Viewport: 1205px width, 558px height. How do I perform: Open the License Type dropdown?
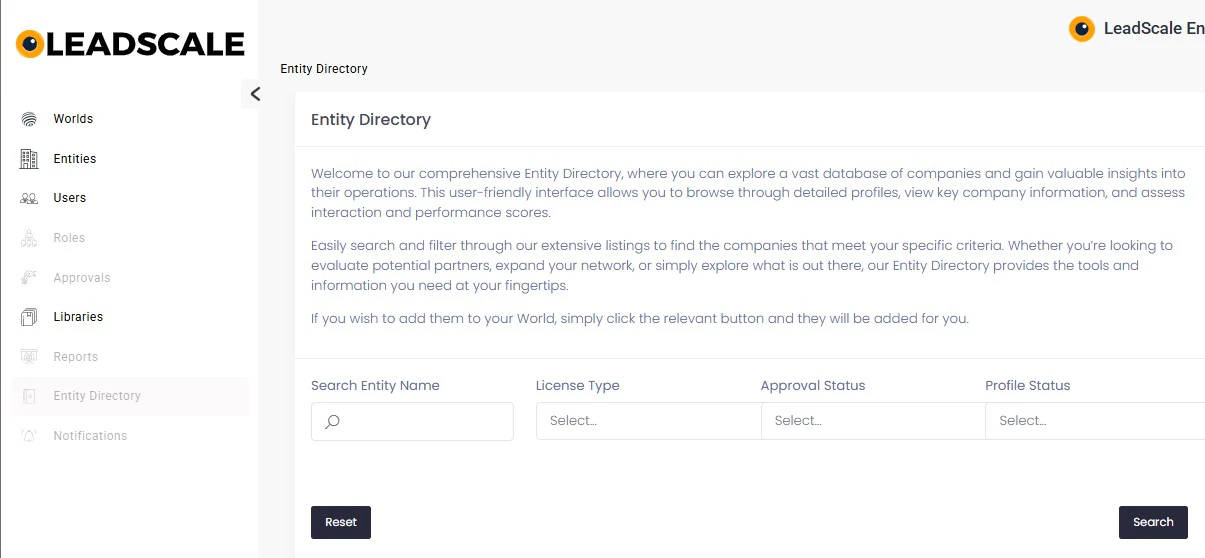(648, 421)
